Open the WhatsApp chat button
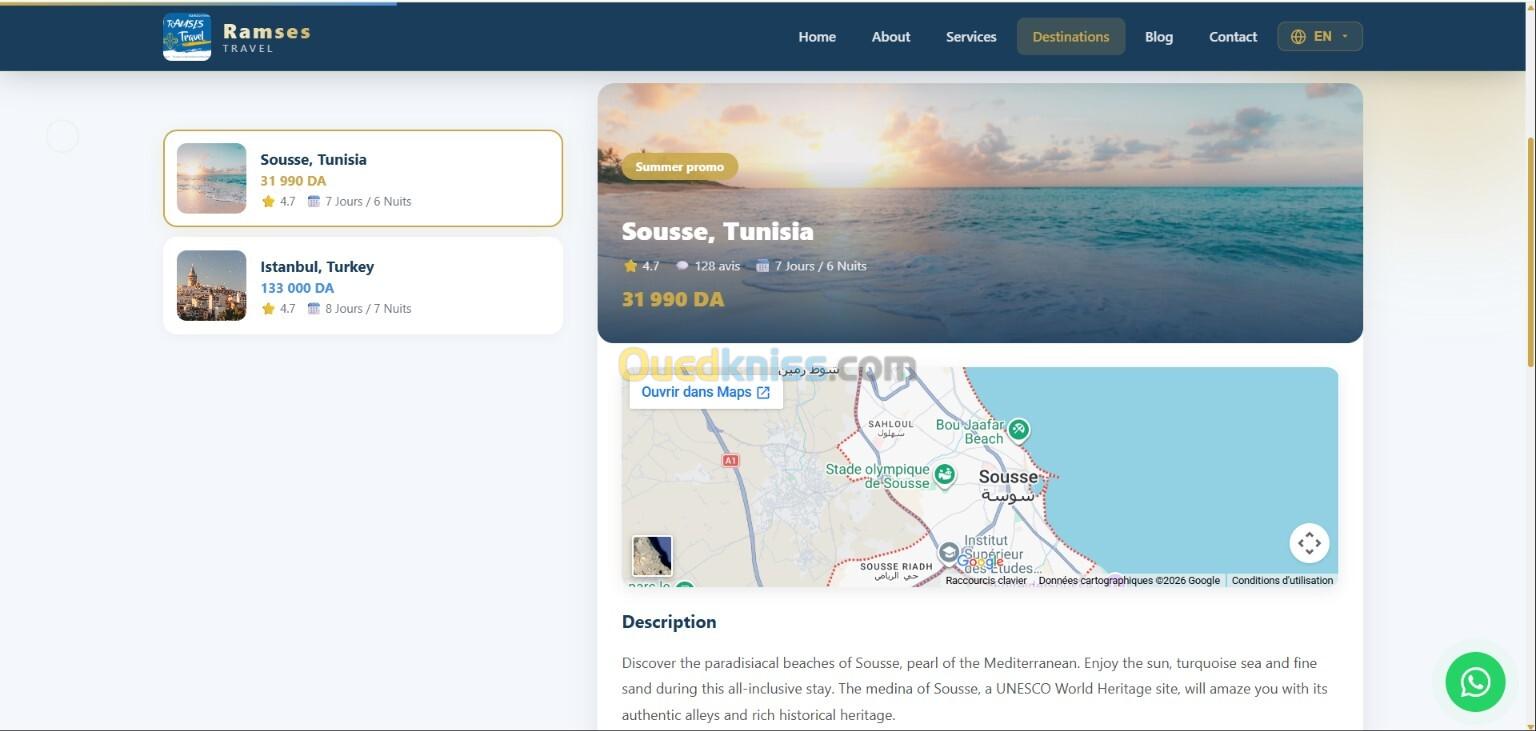This screenshot has height=731, width=1536. coord(1475,682)
